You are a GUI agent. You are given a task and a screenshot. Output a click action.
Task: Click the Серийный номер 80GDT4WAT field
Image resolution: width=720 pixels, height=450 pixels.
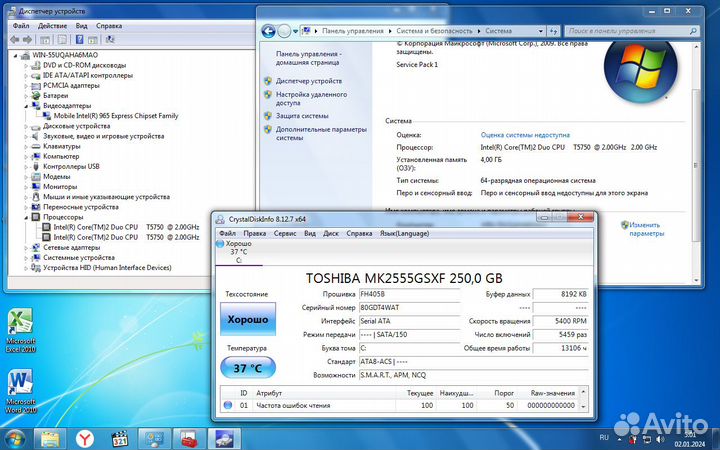410,308
